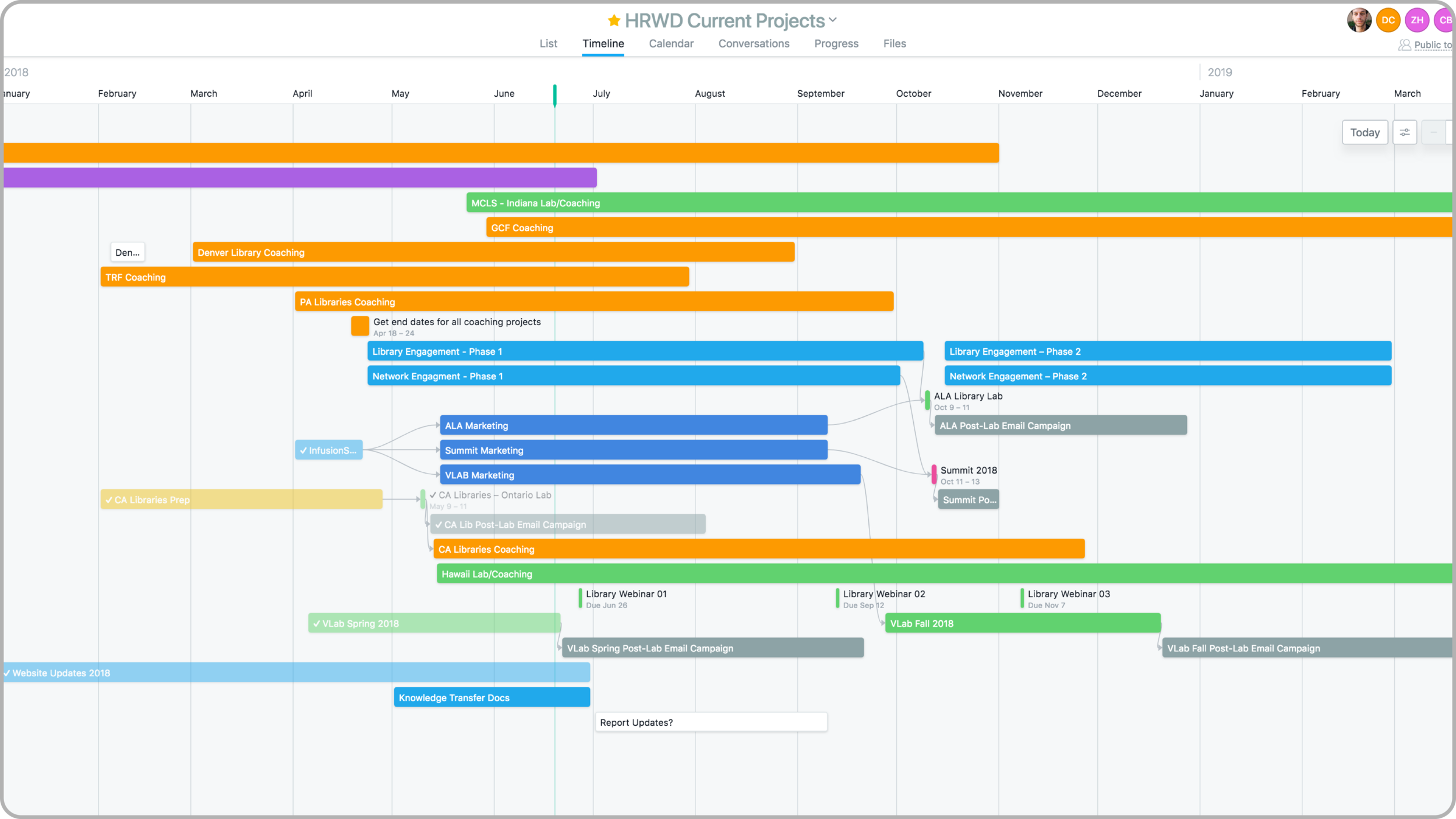Open the project title dropdown chevron
Screen dimensions: 1456x819
click(x=833, y=20)
